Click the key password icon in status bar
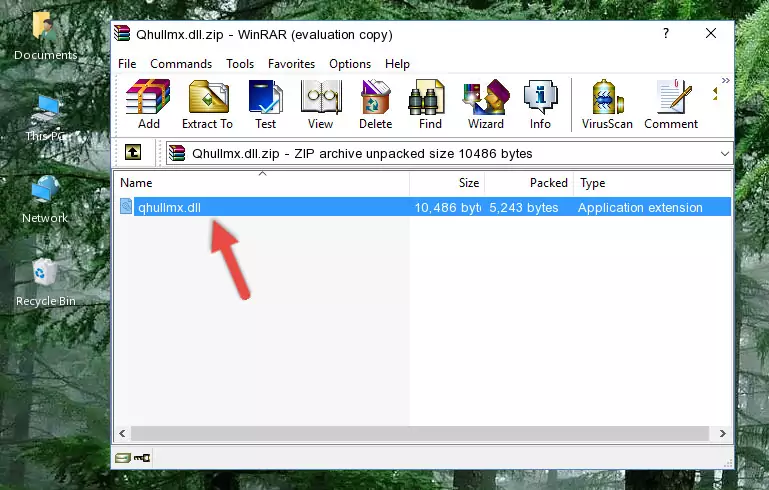This screenshot has width=769, height=490. tap(142, 458)
